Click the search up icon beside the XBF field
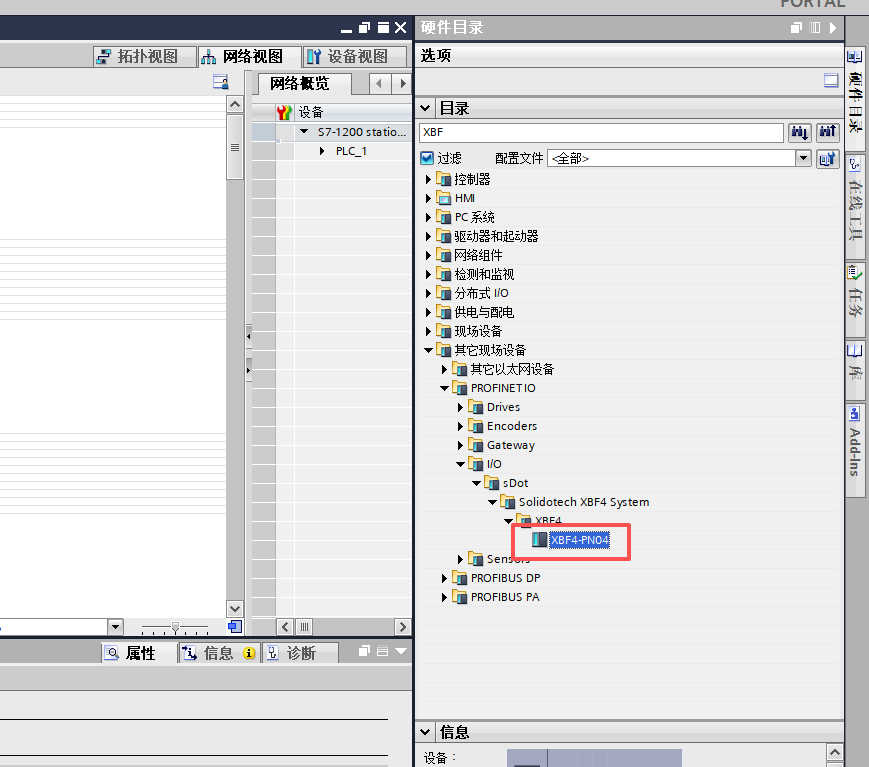This screenshot has height=767, width=869. 827,132
